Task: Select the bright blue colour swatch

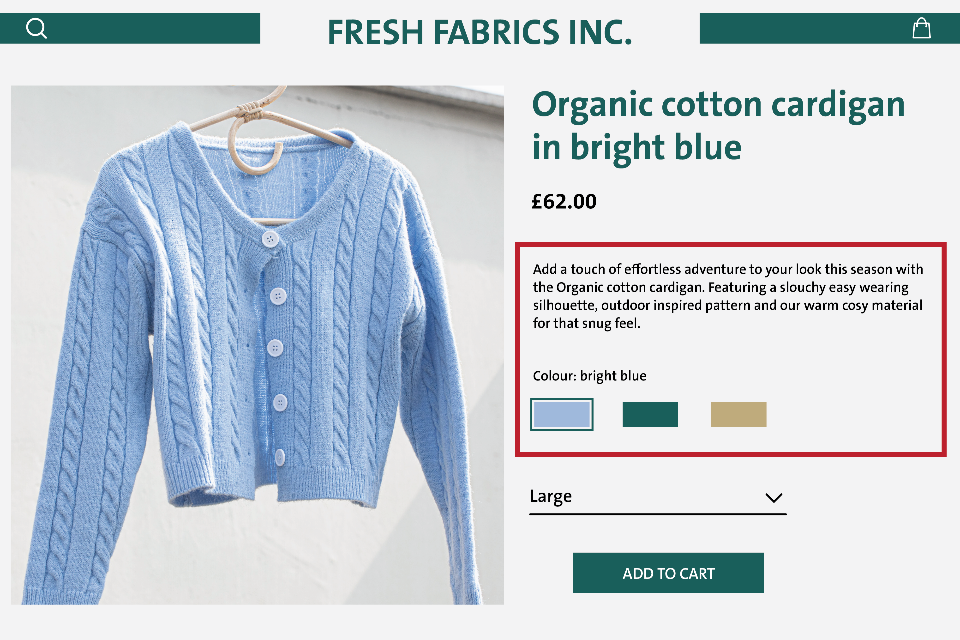Action: click(562, 414)
